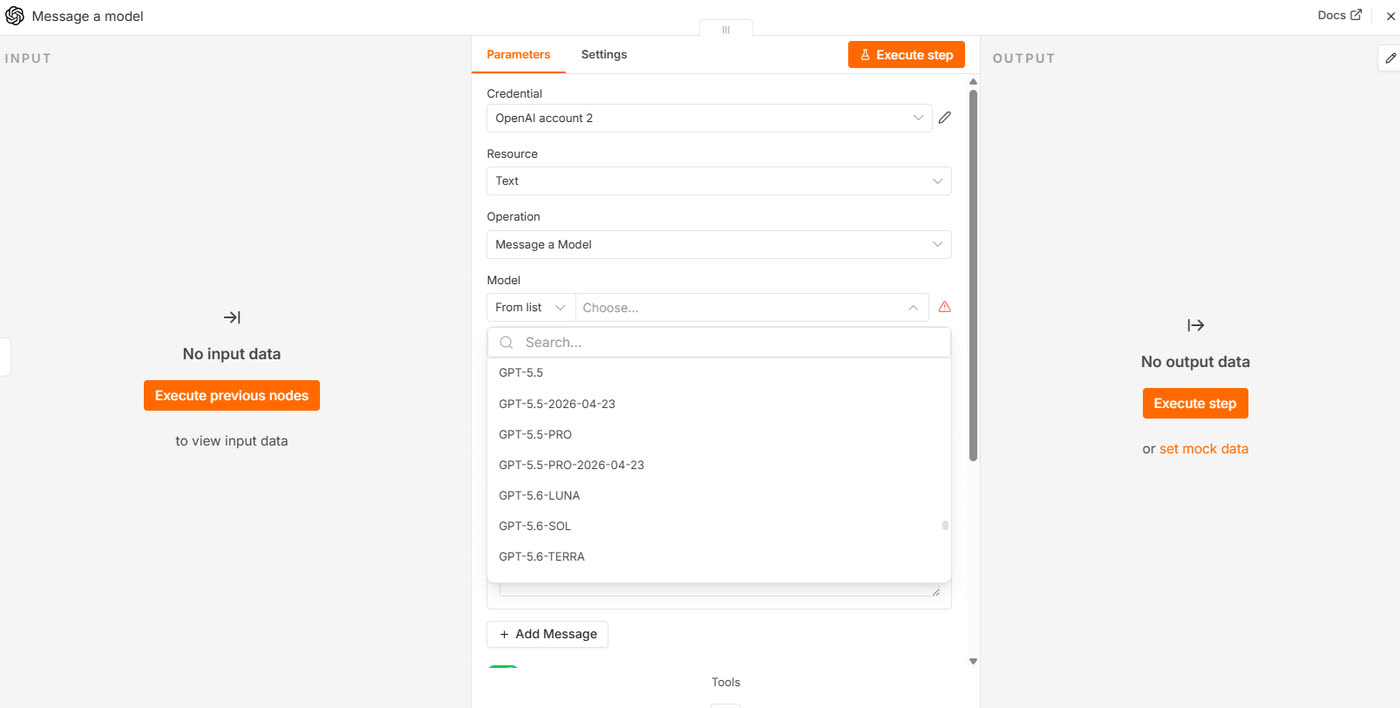Toggle the green switch below Add Message

click(503, 667)
